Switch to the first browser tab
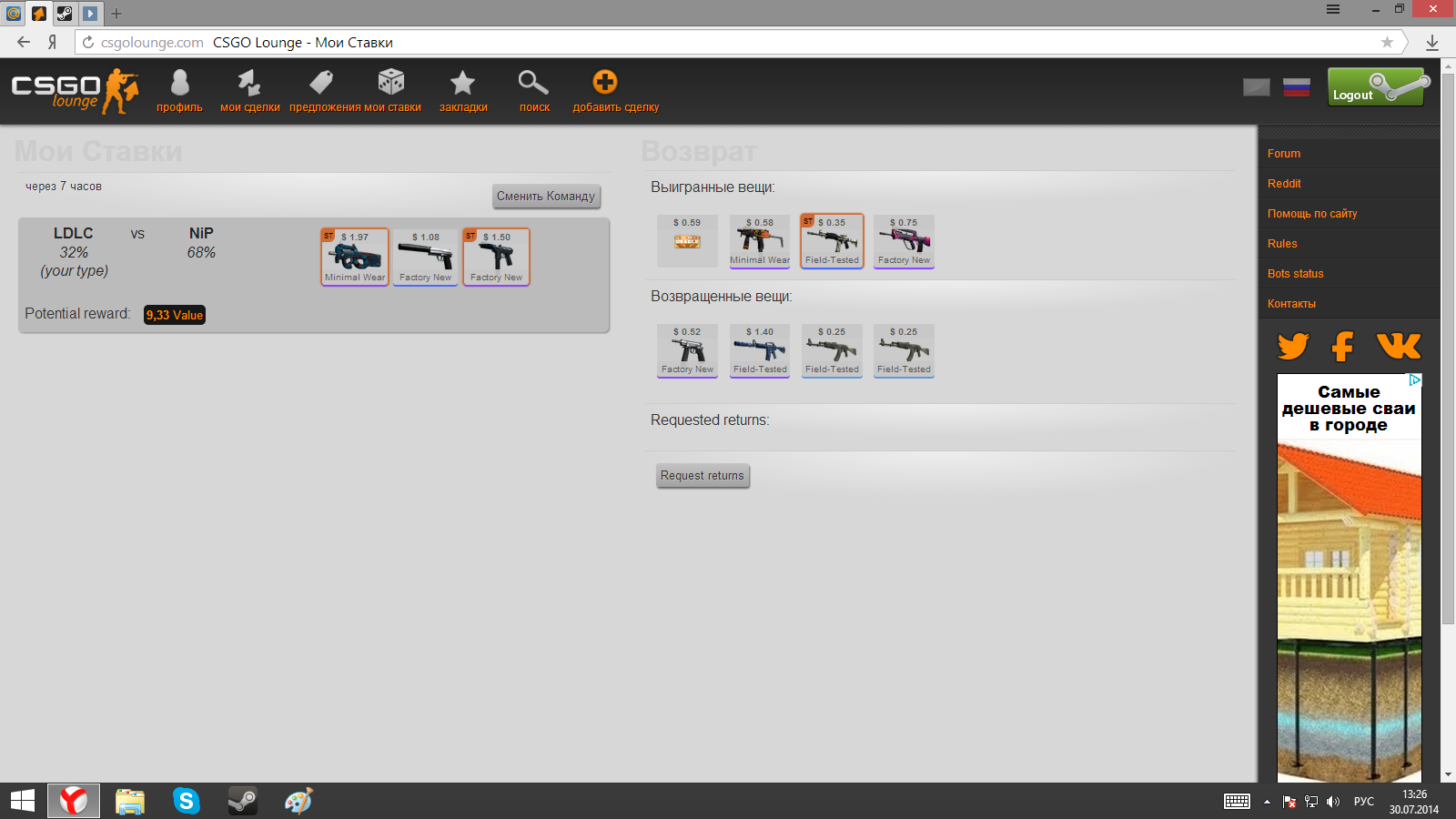1456x819 pixels. pos(14,13)
